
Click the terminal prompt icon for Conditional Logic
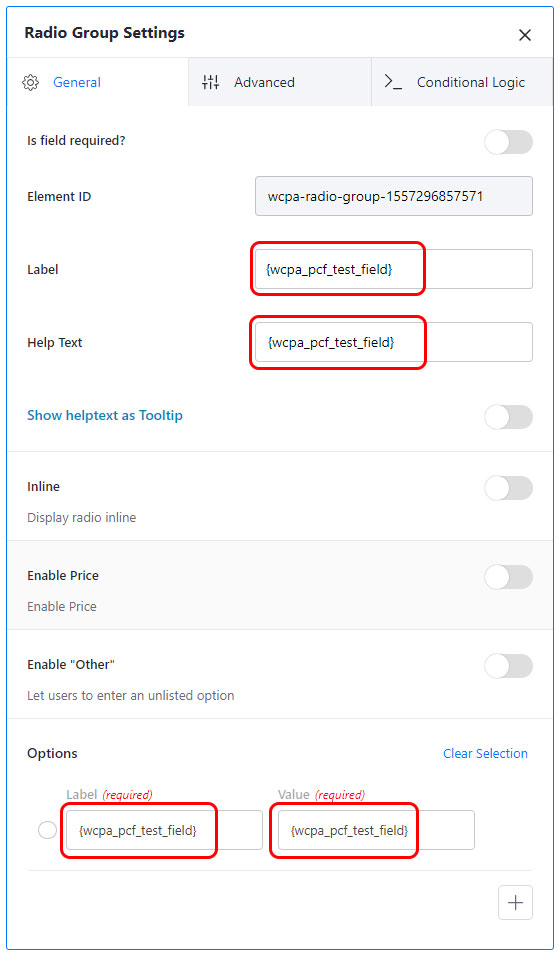click(x=393, y=82)
